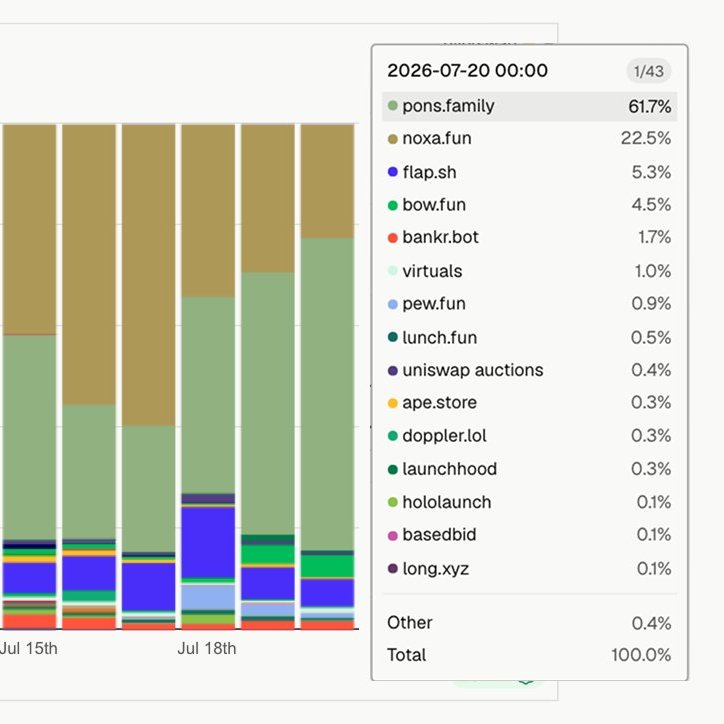The height and width of the screenshot is (724, 724).
Task: Click the 1/43 page indicator badge
Action: click(648, 71)
